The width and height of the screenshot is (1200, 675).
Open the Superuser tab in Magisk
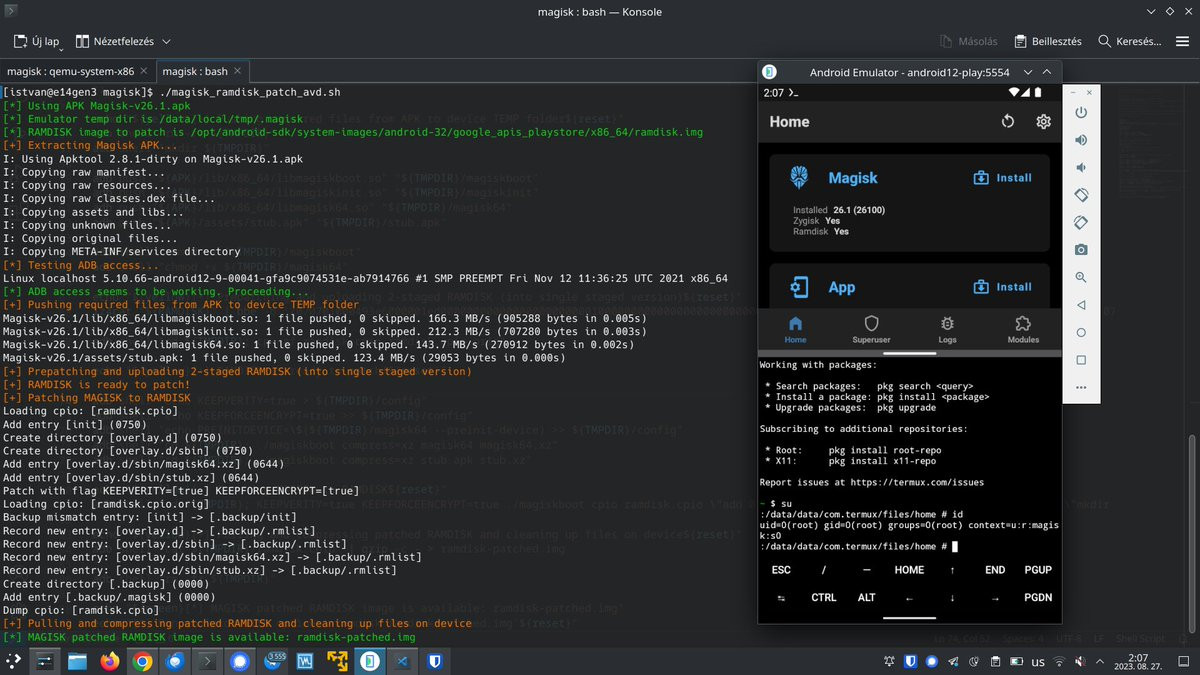pos(871,329)
